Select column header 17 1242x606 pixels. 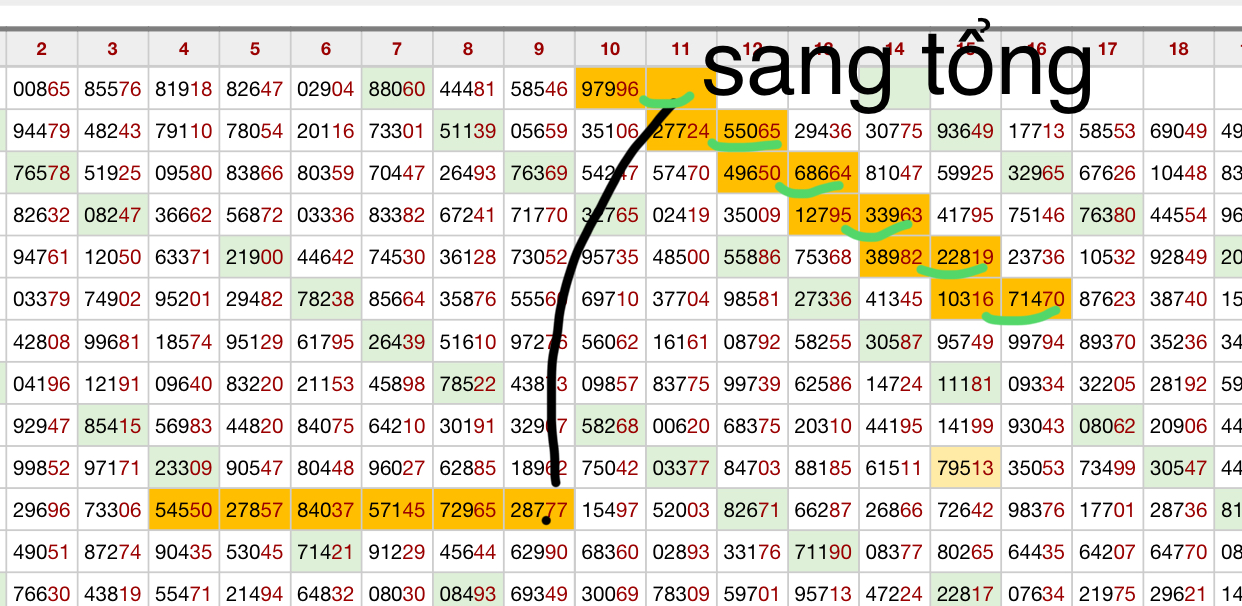(1107, 49)
